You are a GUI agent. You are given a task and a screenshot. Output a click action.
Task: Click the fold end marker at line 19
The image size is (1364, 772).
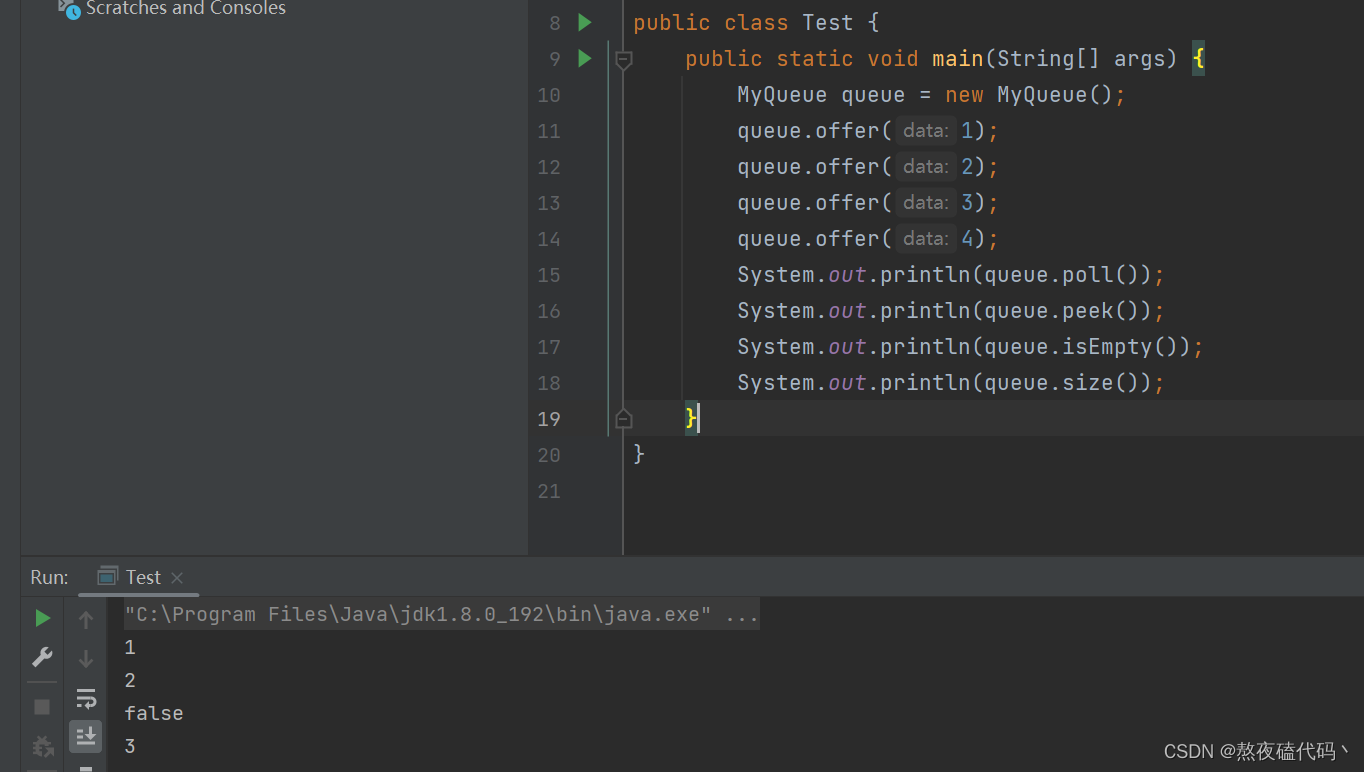(x=624, y=418)
